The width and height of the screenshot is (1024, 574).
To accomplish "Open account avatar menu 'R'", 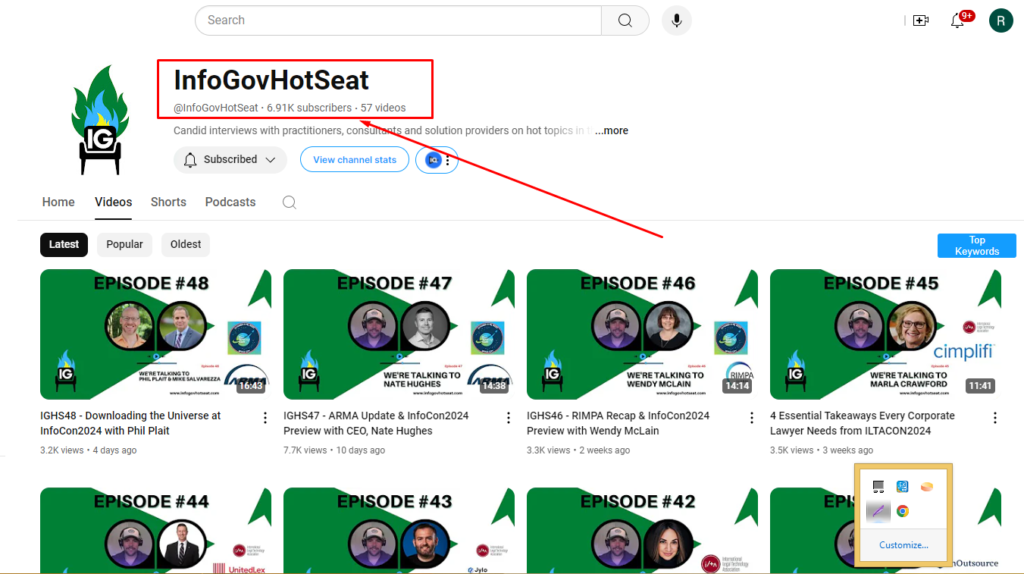I will click(x=1000, y=20).
